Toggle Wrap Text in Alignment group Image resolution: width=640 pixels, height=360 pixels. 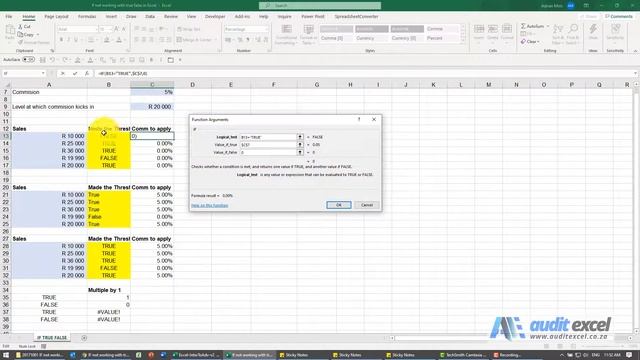pos(189,29)
